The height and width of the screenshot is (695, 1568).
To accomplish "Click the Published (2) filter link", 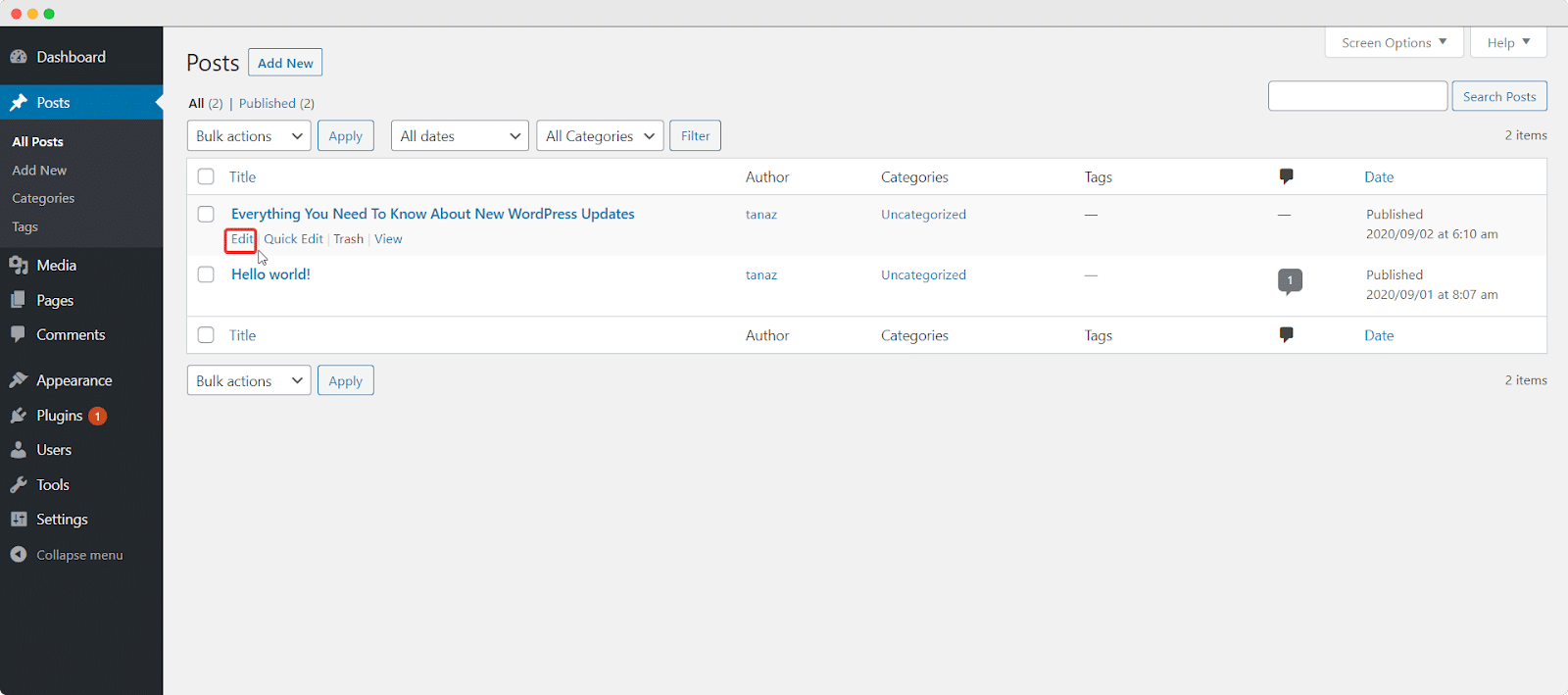I will coord(276,103).
